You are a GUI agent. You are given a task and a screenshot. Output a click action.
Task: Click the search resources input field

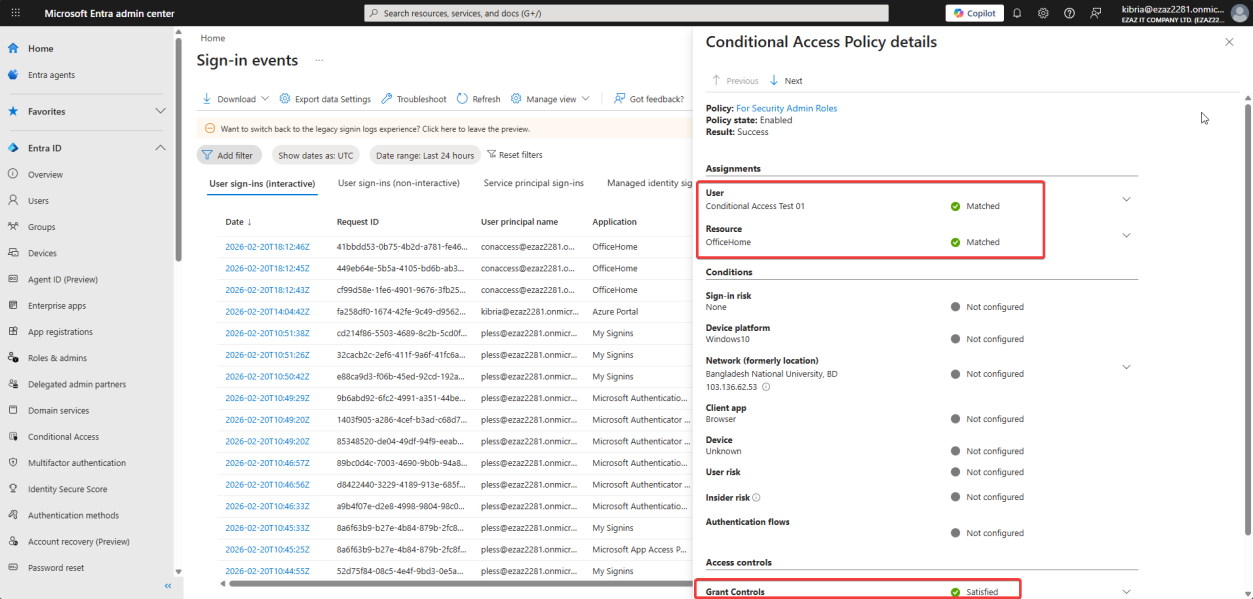(x=626, y=13)
